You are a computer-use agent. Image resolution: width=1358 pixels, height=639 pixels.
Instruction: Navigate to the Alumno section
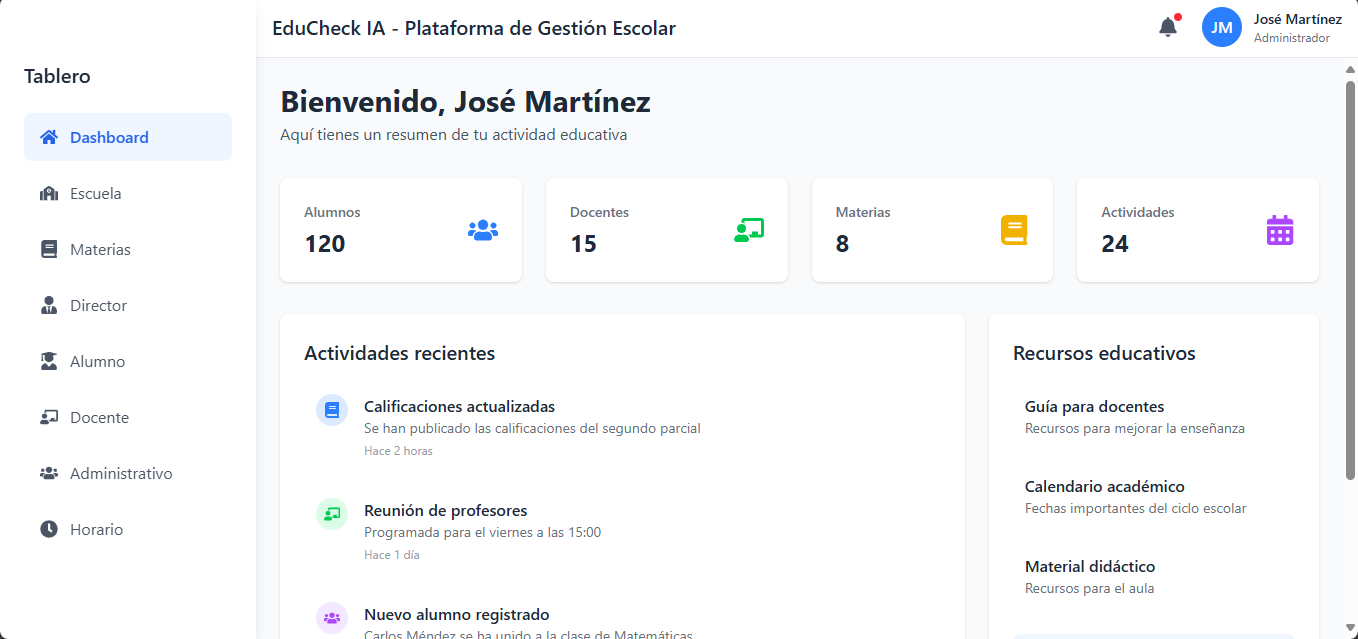pyautogui.click(x=128, y=361)
